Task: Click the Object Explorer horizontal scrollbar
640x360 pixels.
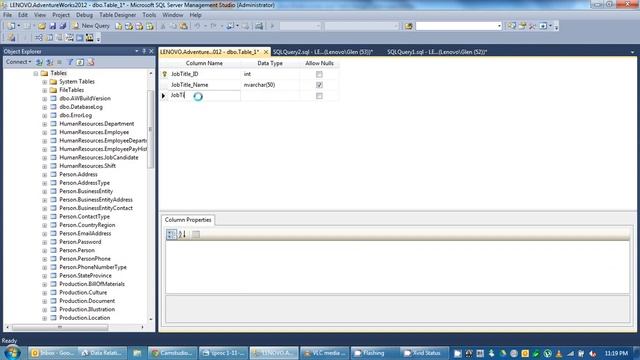Action: pos(60,327)
